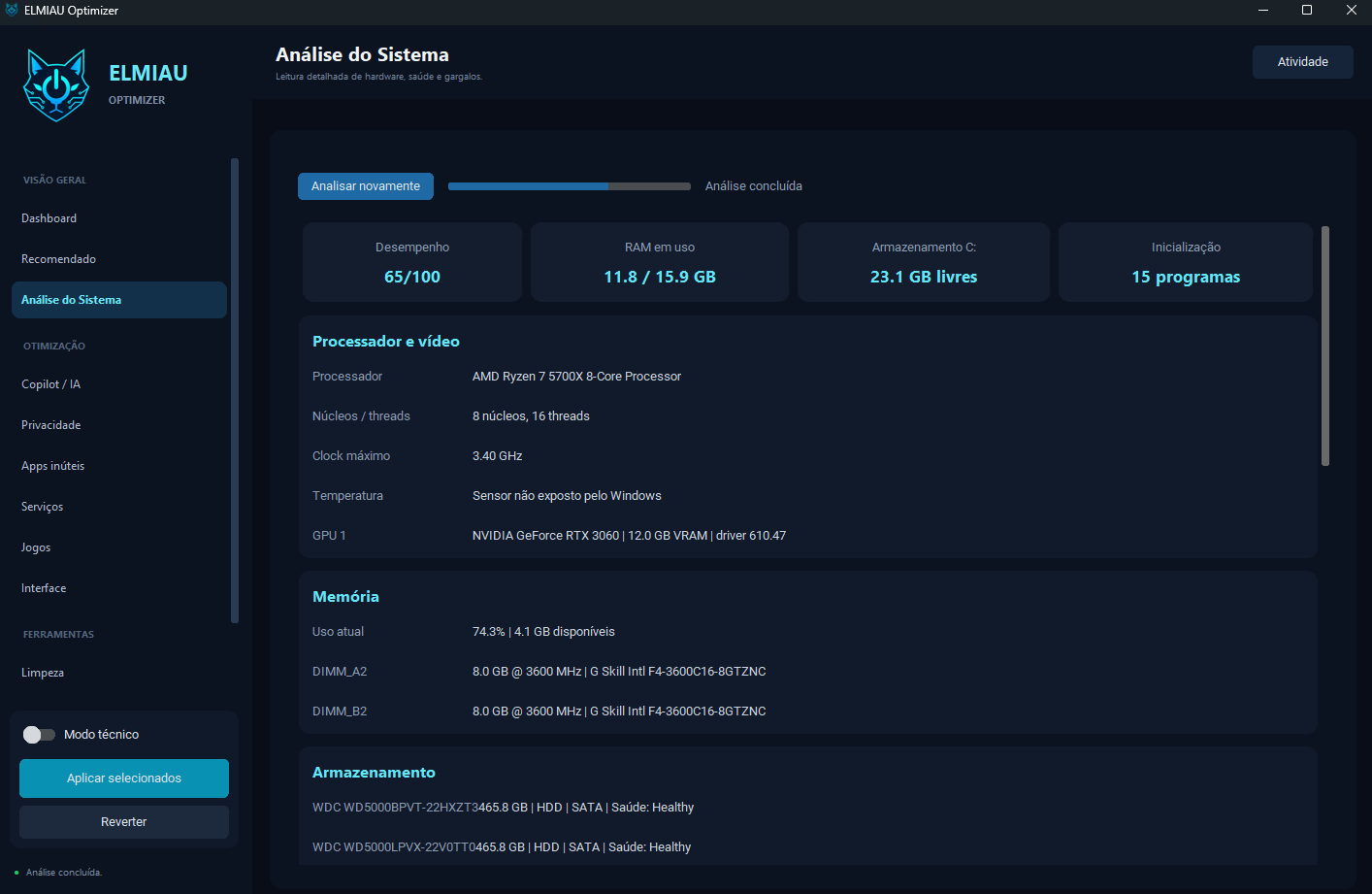Go to the Jogos section
The width and height of the screenshot is (1372, 894).
(119, 547)
